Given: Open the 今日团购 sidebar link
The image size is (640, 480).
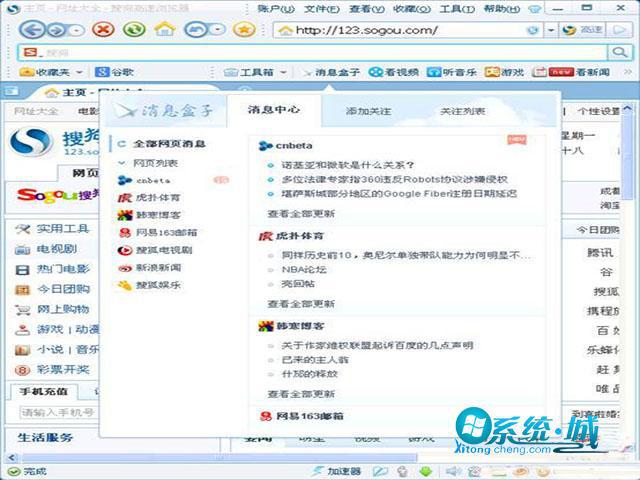Looking at the screenshot, I should click(62, 289).
